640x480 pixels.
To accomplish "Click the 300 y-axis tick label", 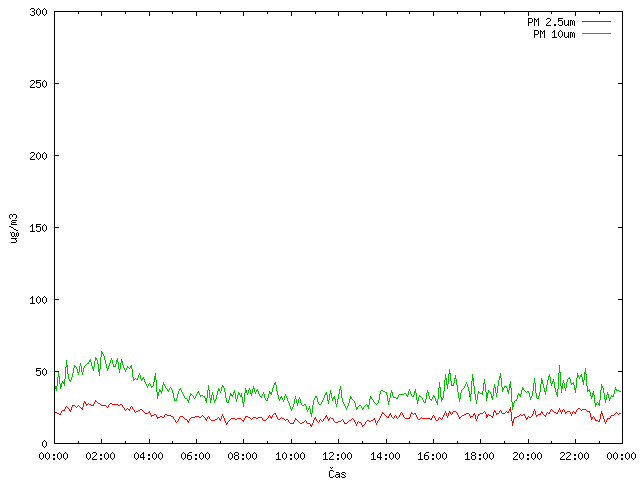I will click(x=38, y=12).
